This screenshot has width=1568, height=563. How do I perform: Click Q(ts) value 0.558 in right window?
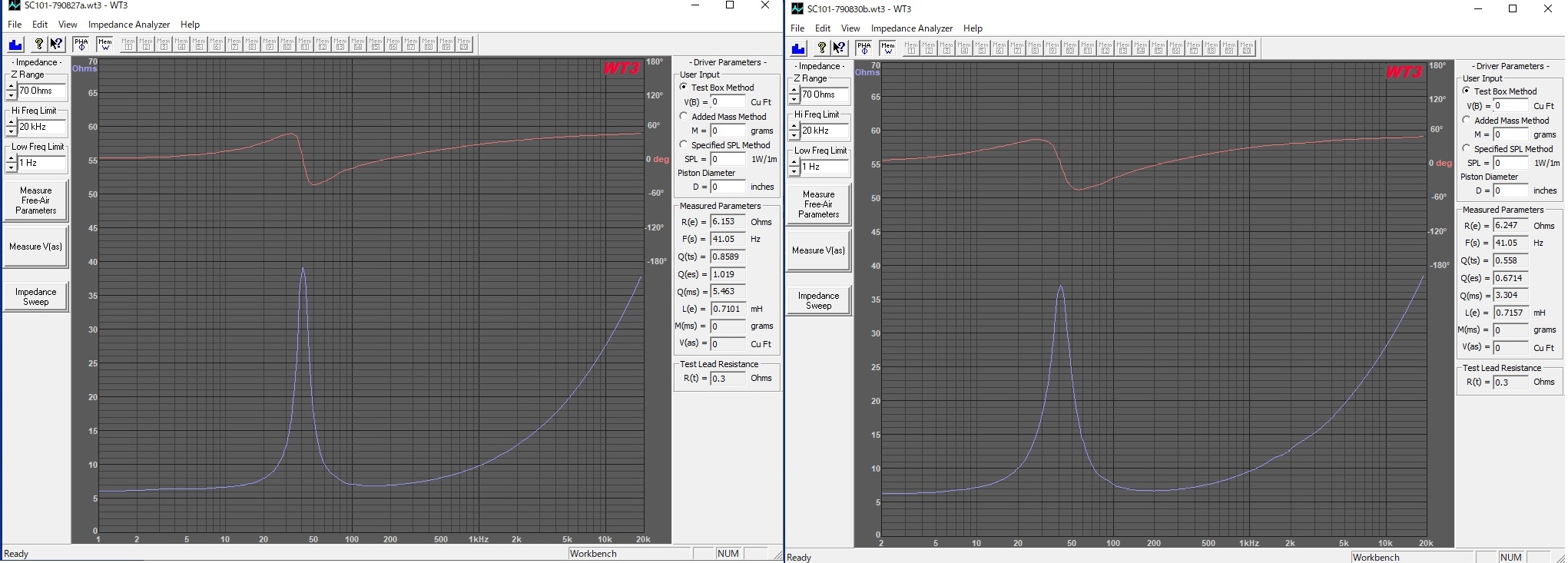tap(1510, 260)
